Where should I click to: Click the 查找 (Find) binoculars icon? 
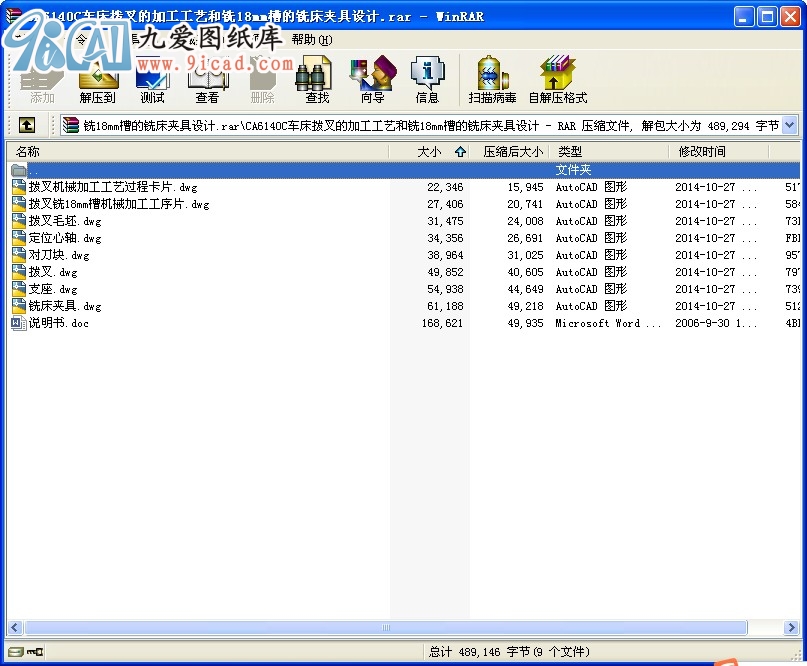317,80
